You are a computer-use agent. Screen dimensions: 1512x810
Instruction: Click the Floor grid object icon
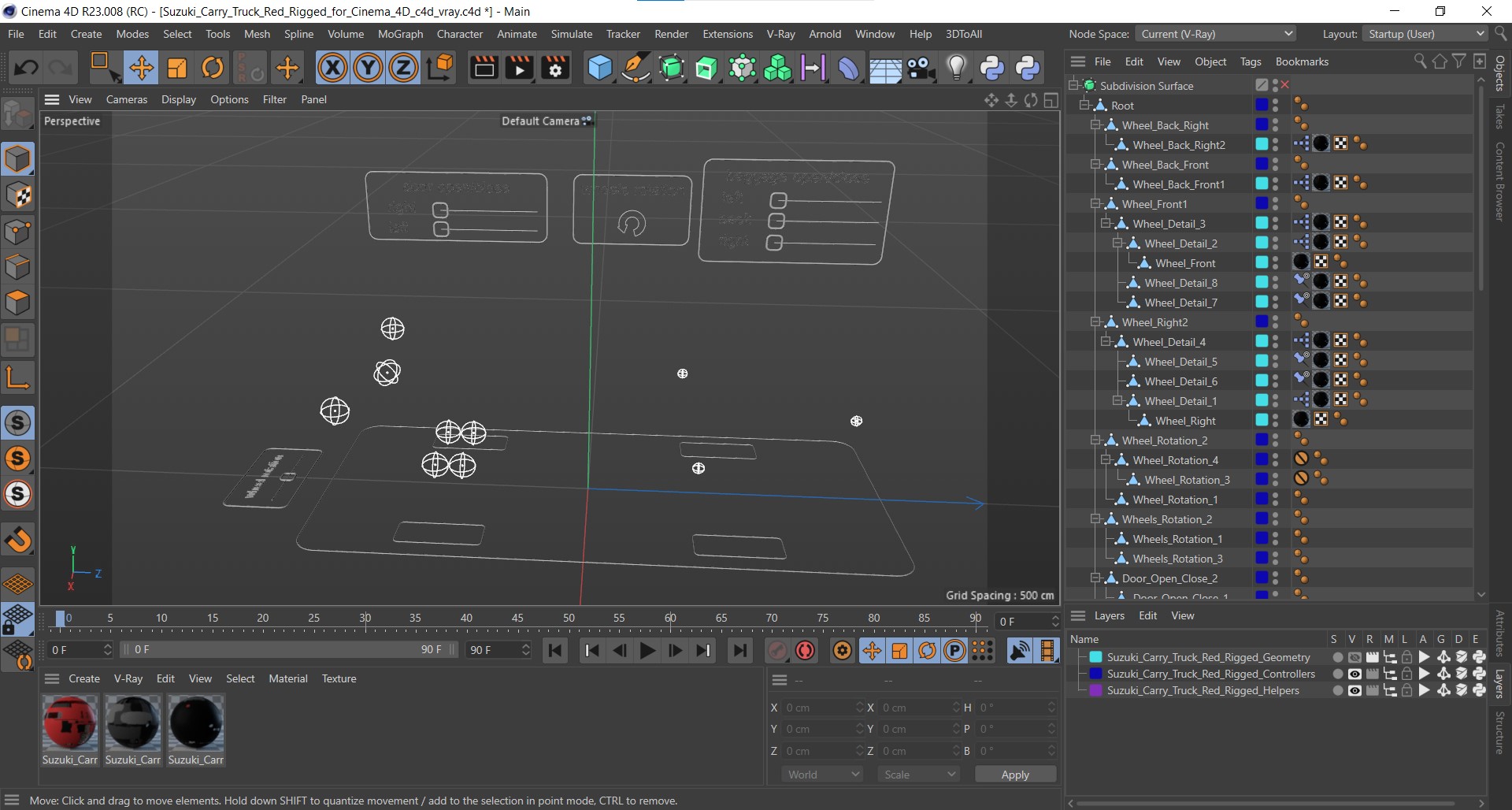point(885,68)
